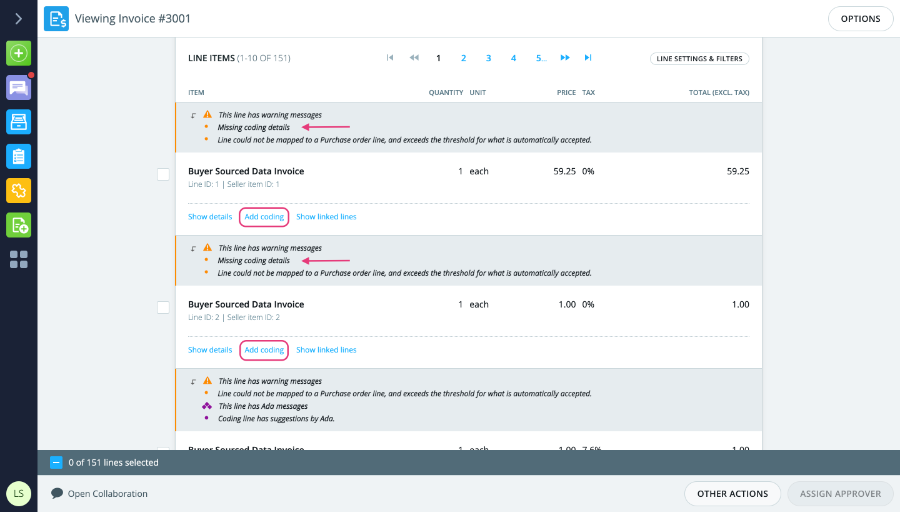Jump back pages with double-left arrow
This screenshot has height=512, width=900.
414,57
